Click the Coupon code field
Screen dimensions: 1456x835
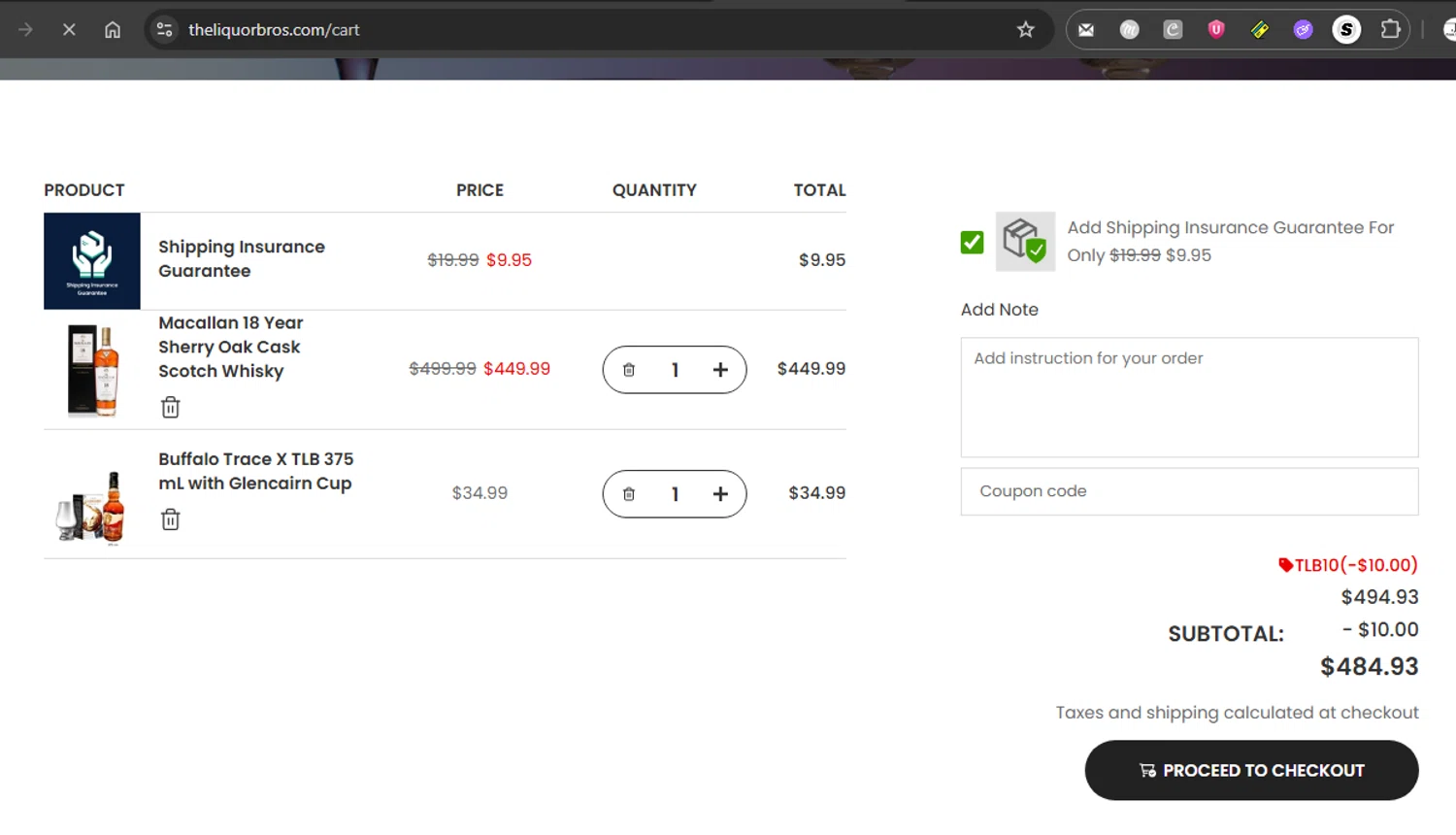1189,491
